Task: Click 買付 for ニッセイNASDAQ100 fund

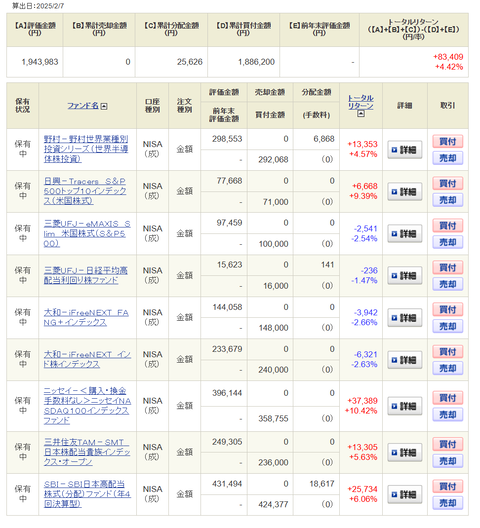Action: (x=448, y=398)
